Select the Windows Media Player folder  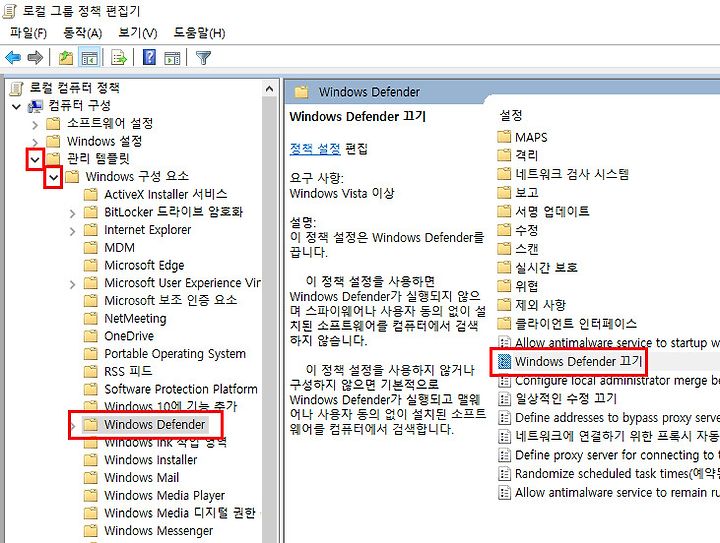click(155, 496)
